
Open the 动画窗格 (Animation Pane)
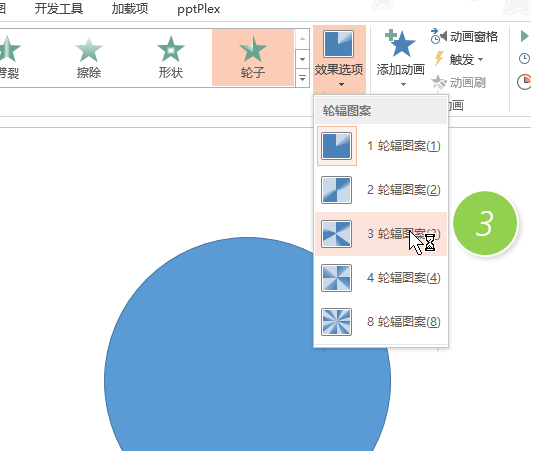click(464, 36)
